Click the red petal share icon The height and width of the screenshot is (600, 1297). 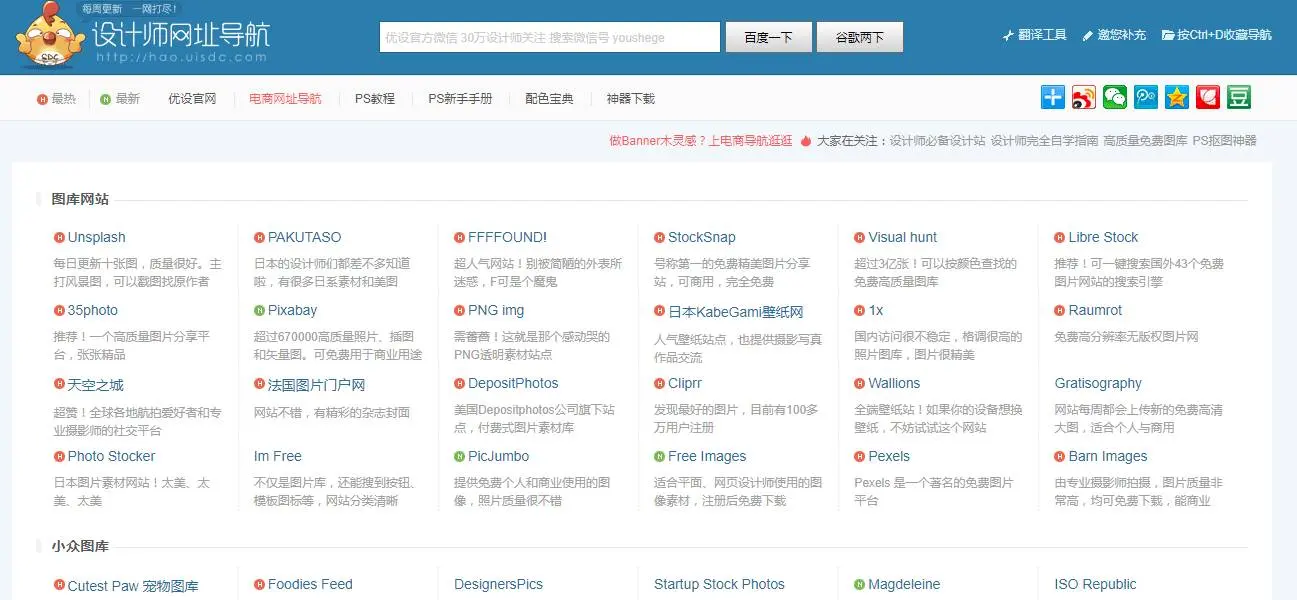(1208, 97)
